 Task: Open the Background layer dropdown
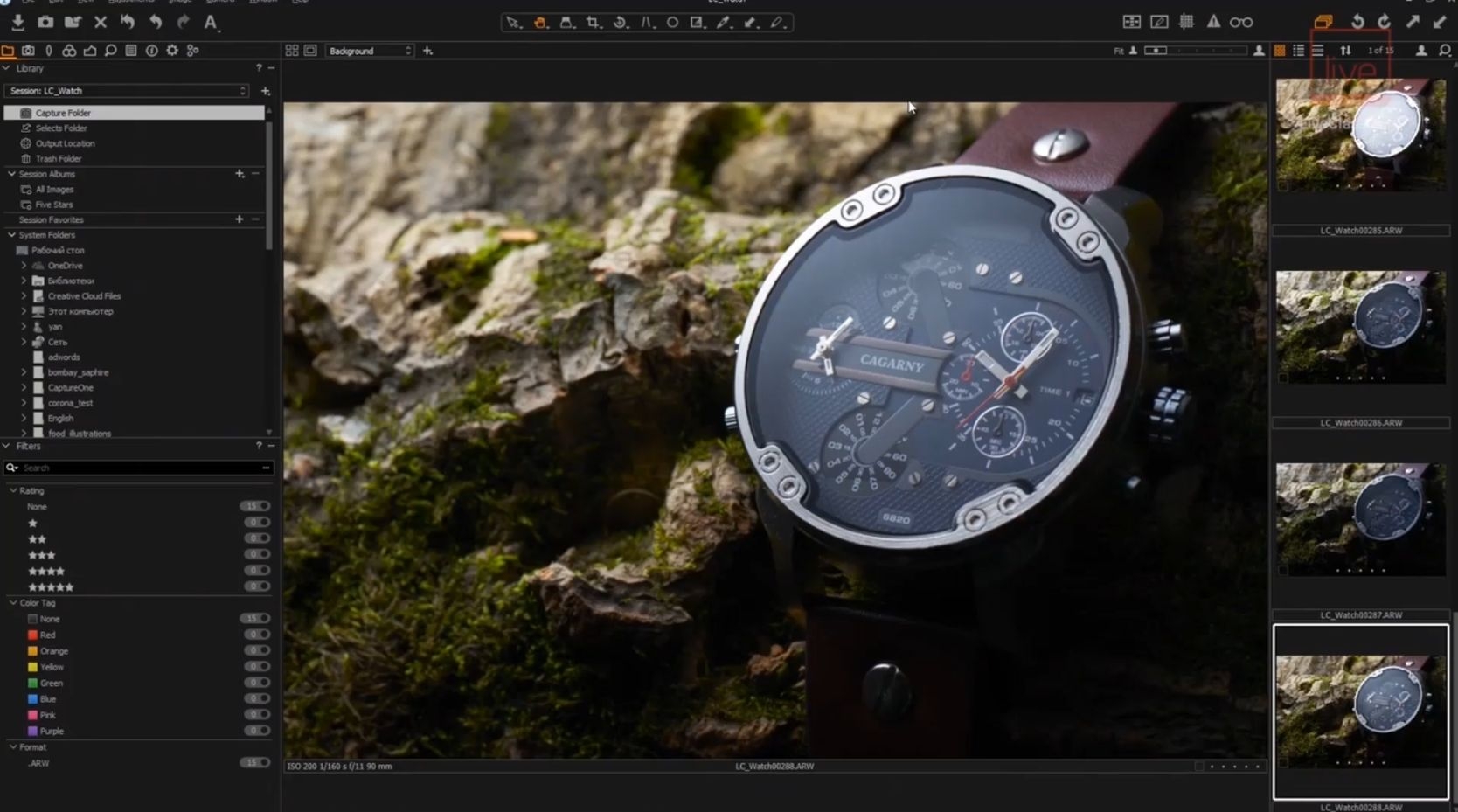coord(370,51)
